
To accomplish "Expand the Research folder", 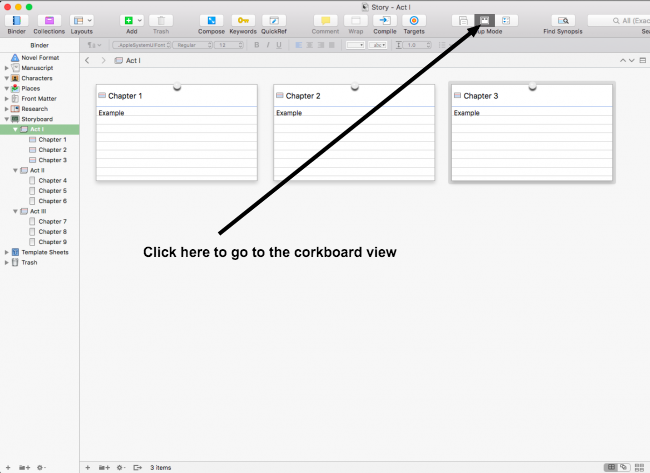I will [7, 109].
